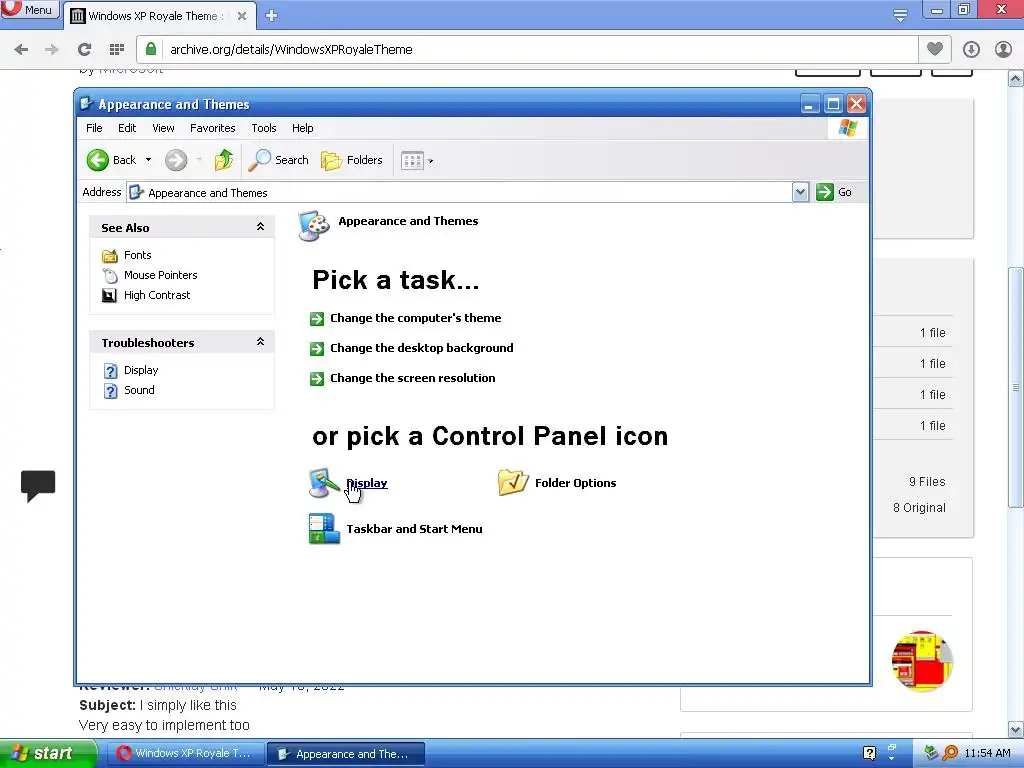Click the Opera Menu button
The height and width of the screenshot is (768, 1024).
[29, 10]
